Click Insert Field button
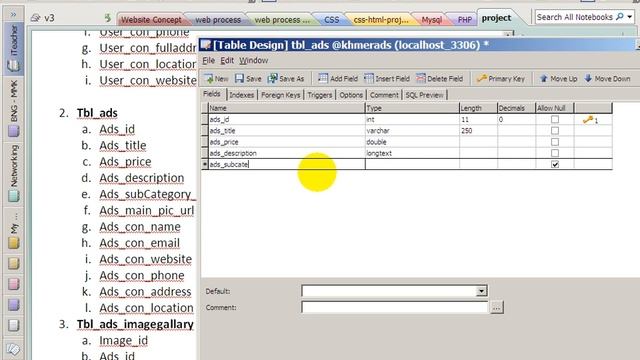Screen dimensions: 640x360 click(x=387, y=78)
